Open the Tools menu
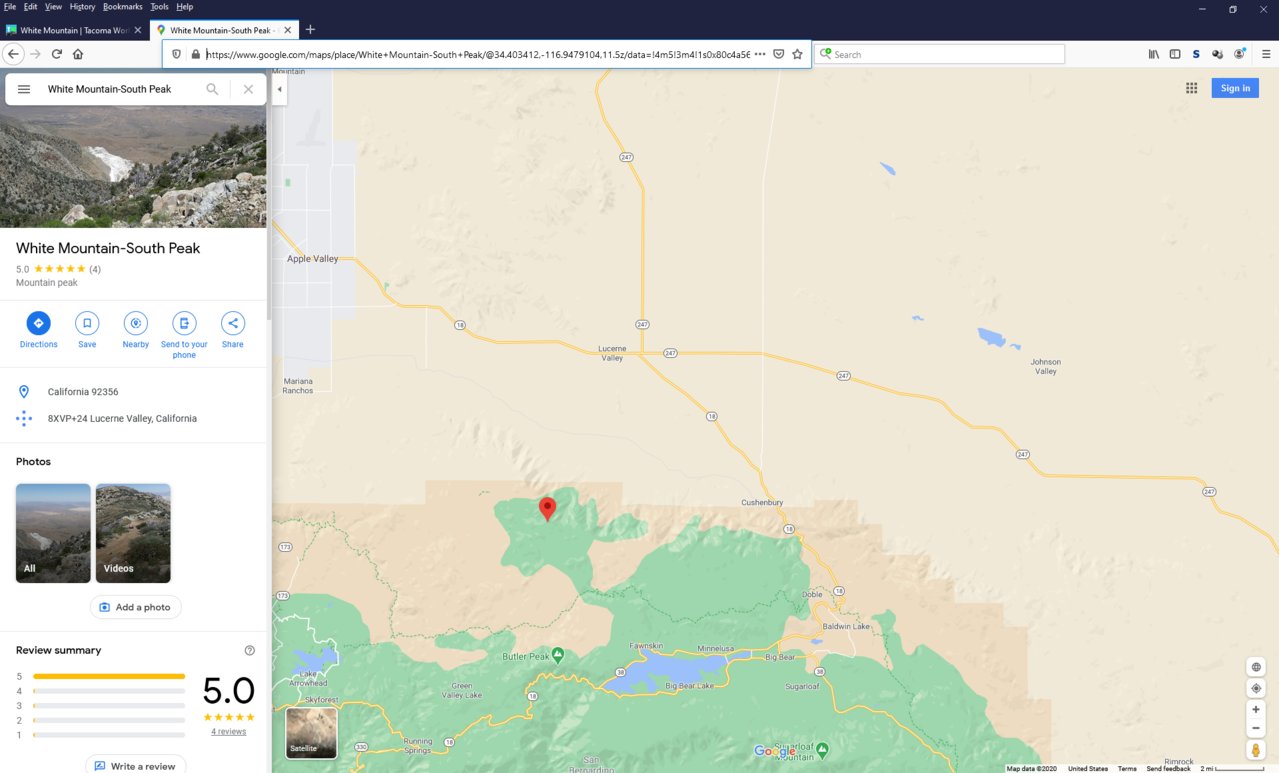1279x773 pixels. [x=159, y=7]
